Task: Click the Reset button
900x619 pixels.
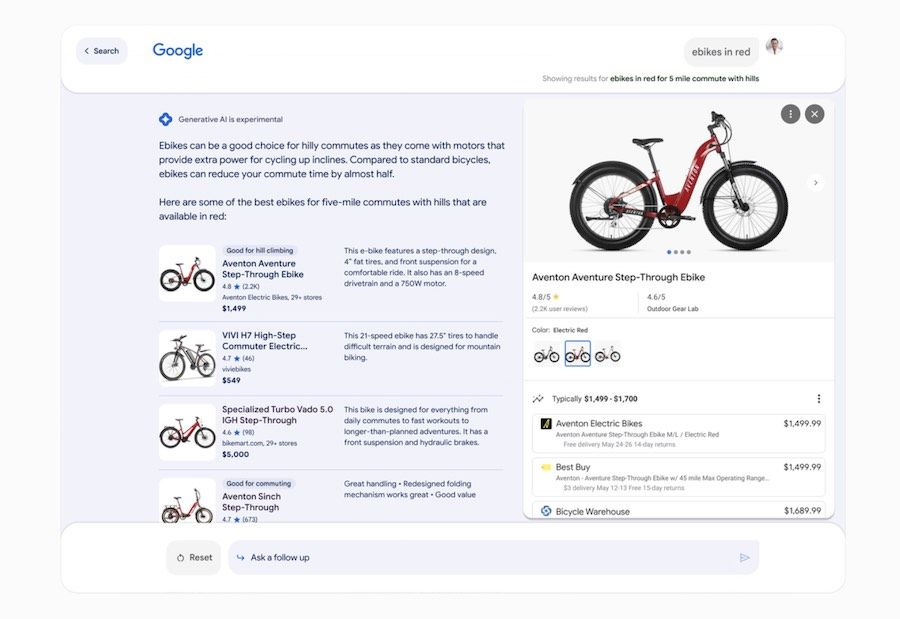Action: tap(194, 558)
